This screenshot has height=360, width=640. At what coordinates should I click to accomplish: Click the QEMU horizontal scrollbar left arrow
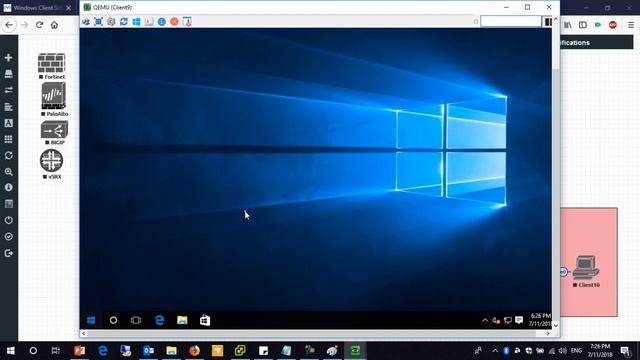(x=84, y=333)
